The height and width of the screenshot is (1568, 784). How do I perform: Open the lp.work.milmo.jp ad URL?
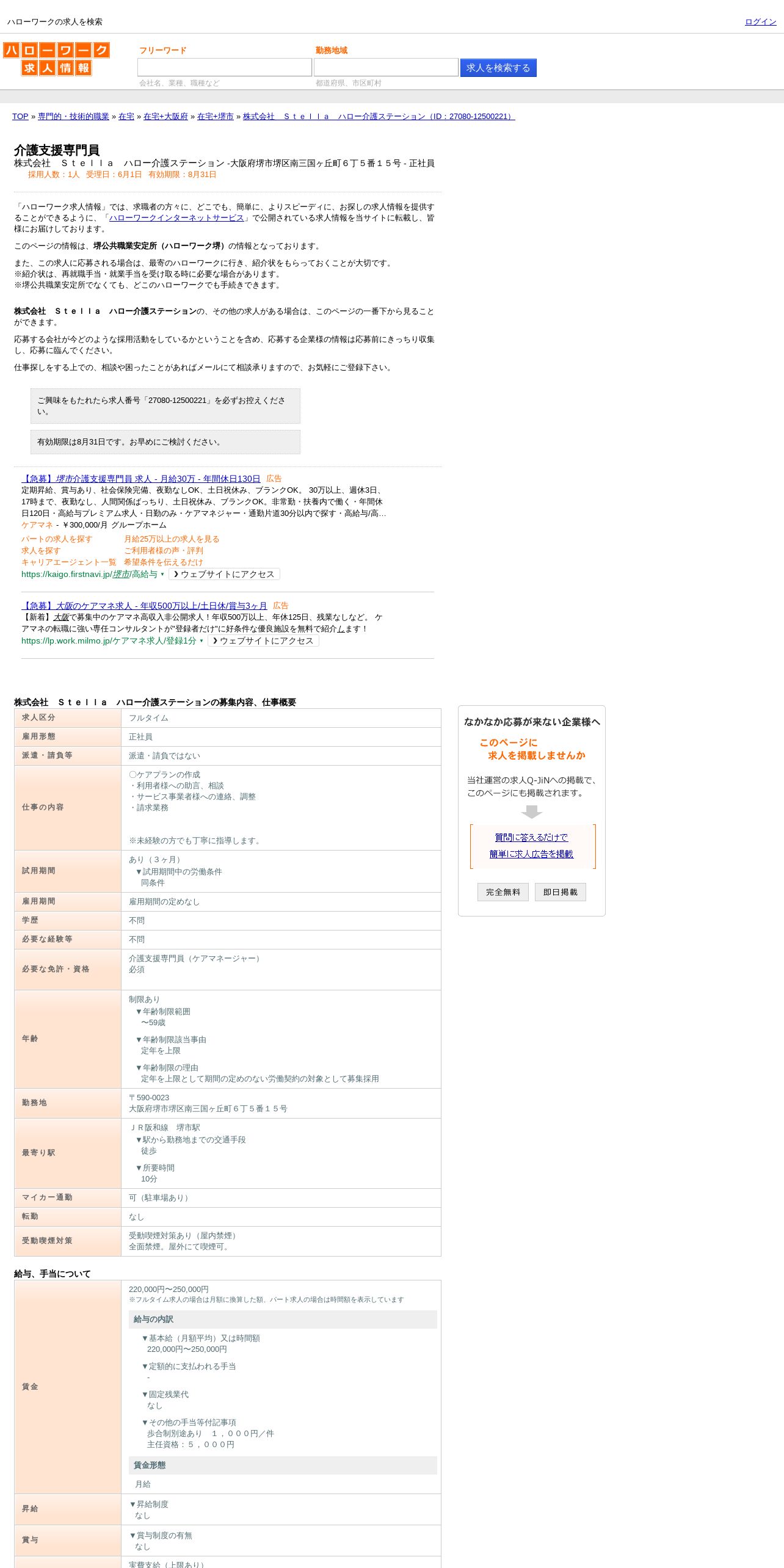(x=109, y=641)
